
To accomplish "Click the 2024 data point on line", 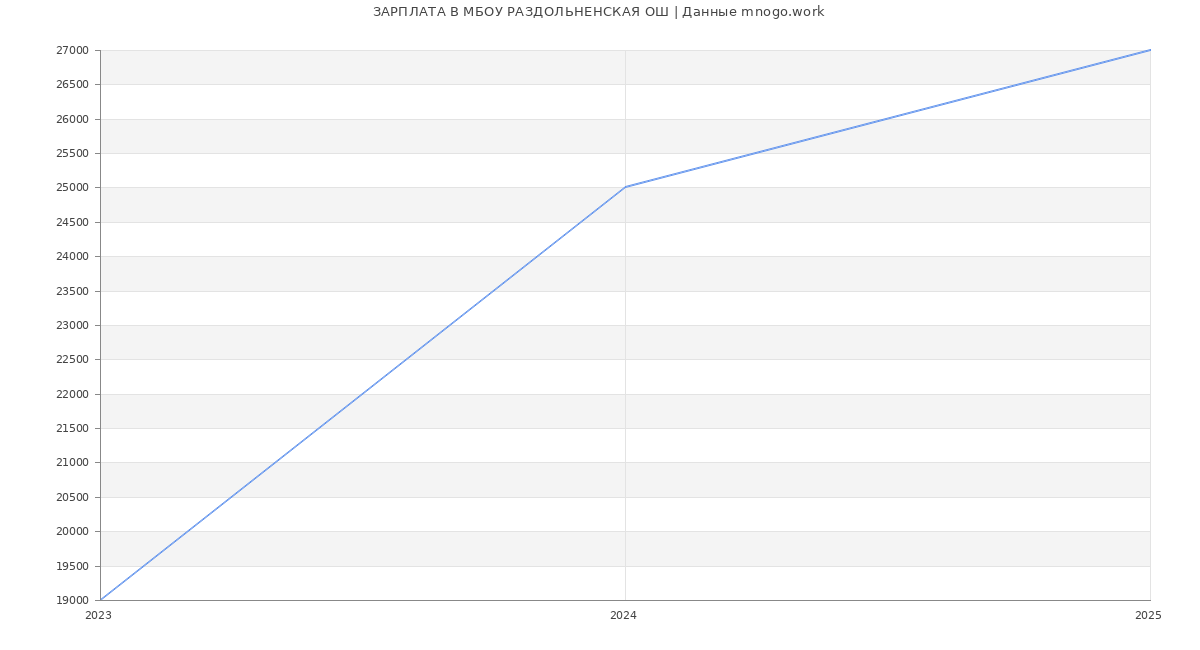I will pos(625,187).
